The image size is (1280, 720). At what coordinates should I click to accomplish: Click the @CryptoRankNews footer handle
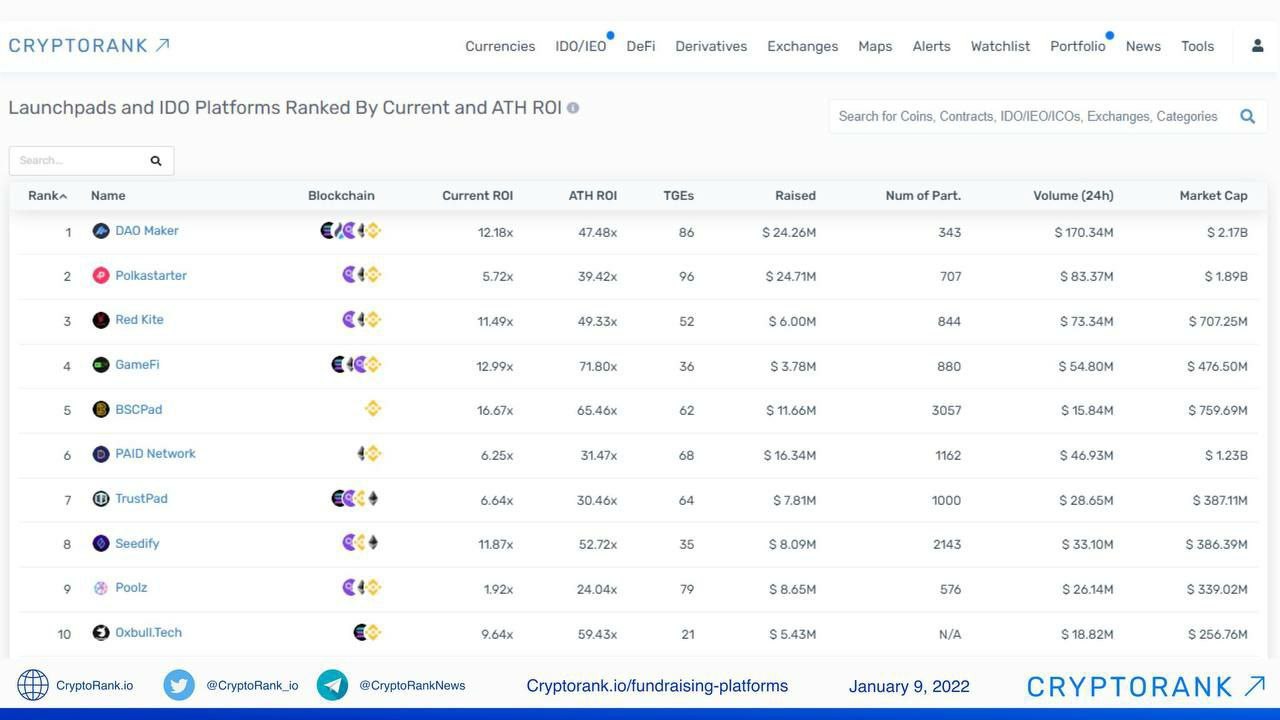pos(412,686)
